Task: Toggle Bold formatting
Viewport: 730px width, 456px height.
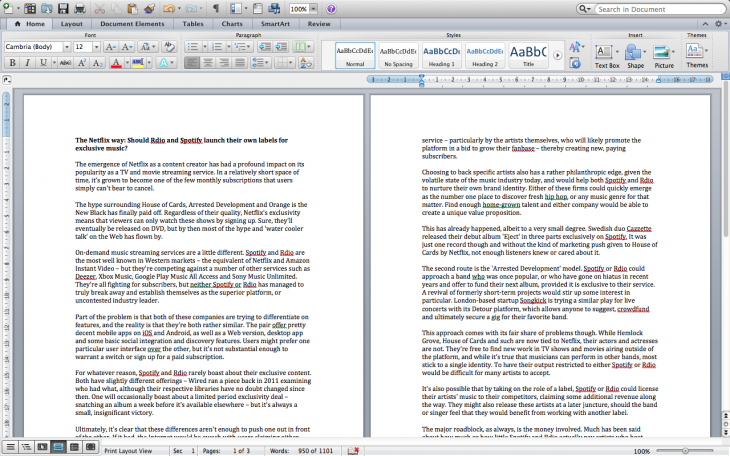Action: pyautogui.click(x=13, y=62)
